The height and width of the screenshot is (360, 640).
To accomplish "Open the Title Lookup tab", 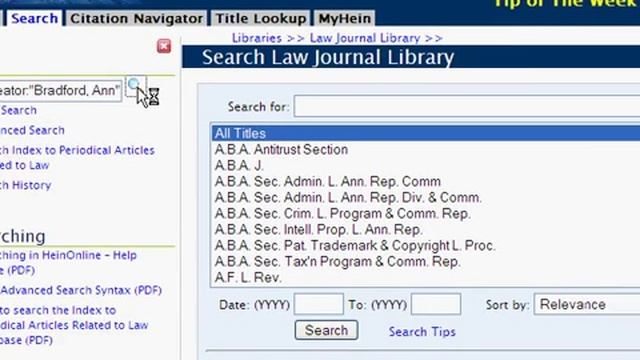I will tap(261, 18).
